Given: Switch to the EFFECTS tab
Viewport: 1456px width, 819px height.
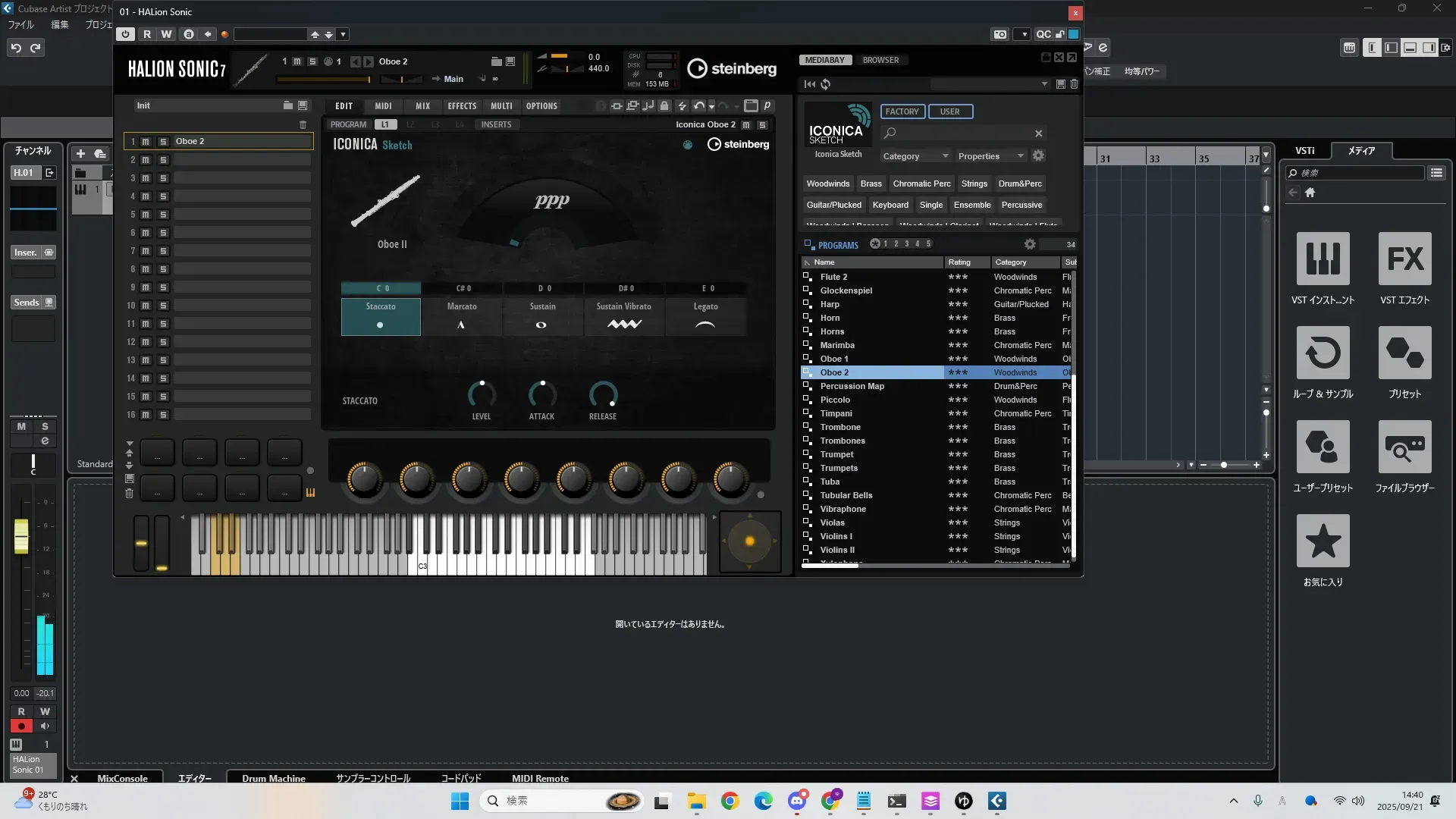Looking at the screenshot, I should tap(462, 106).
